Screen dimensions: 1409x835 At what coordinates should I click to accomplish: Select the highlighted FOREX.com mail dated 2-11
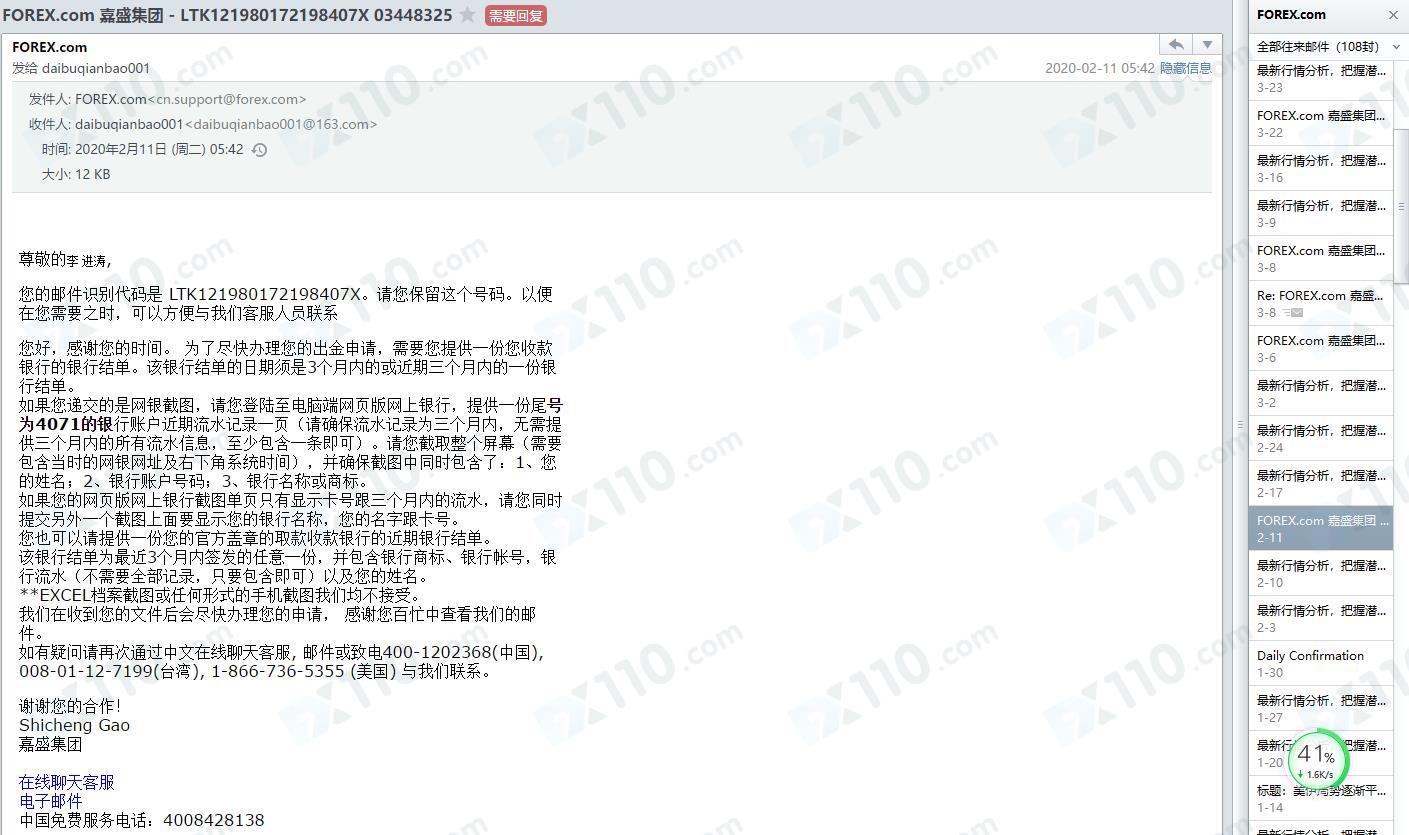coord(1321,528)
